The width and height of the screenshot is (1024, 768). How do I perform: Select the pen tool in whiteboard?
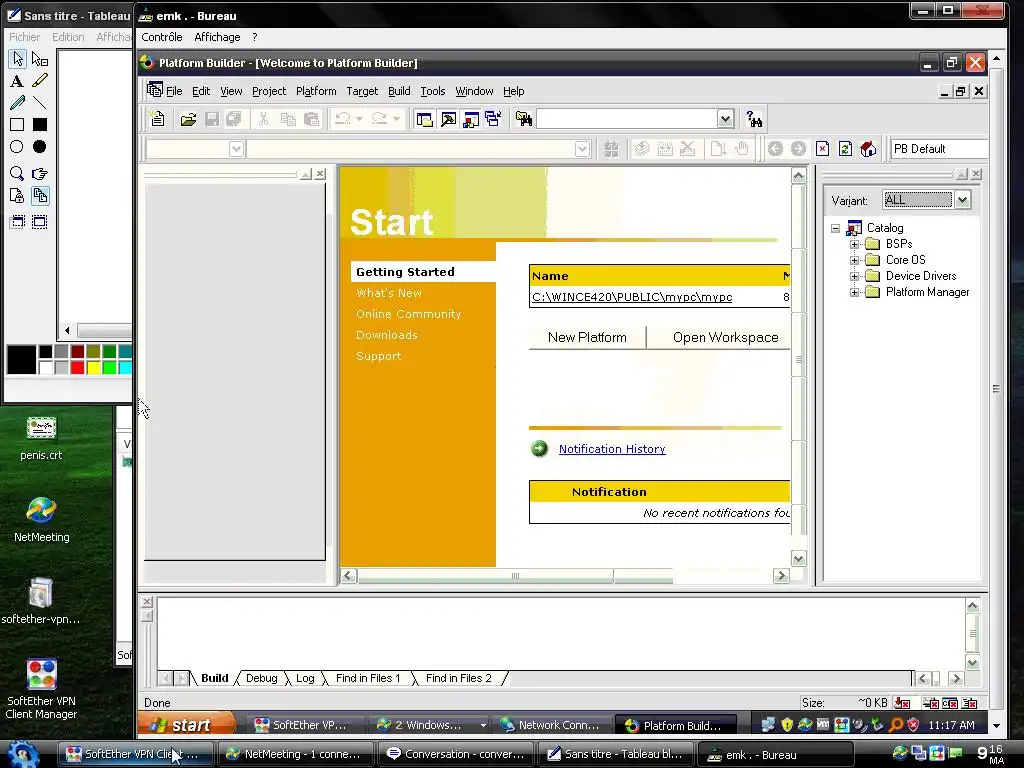(18, 103)
